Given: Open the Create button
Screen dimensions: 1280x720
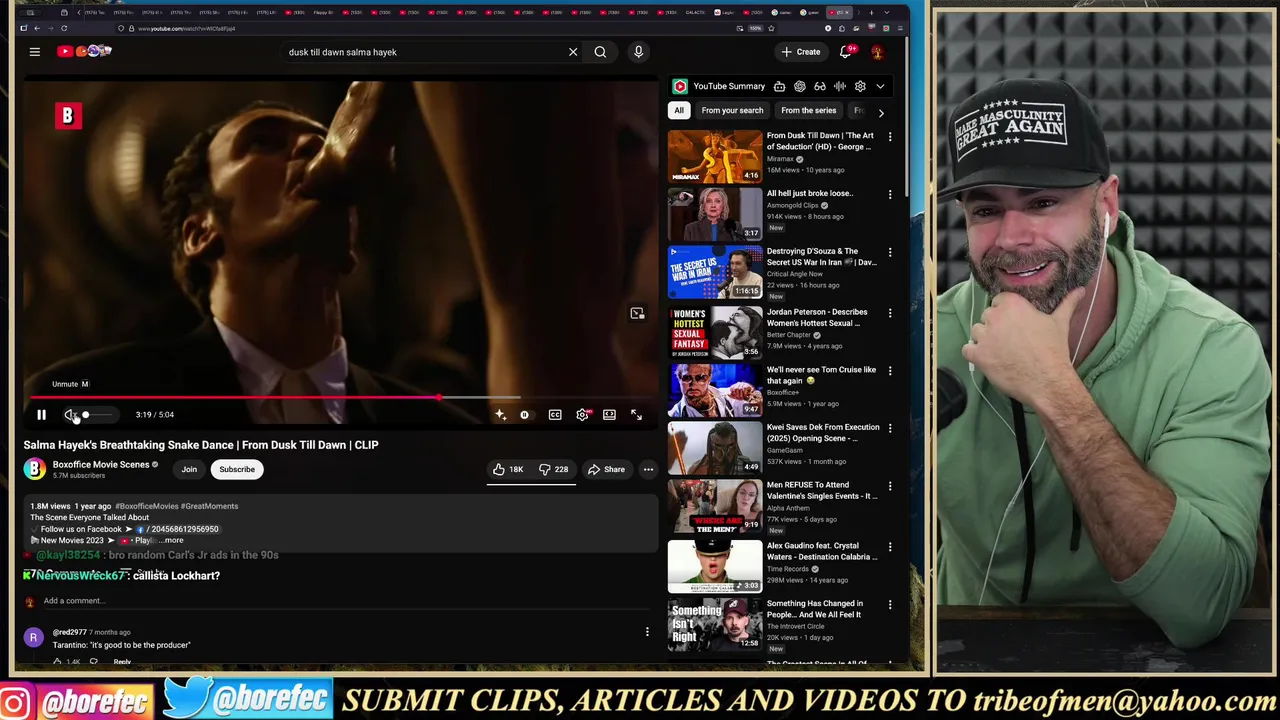Looking at the screenshot, I should pos(801,52).
